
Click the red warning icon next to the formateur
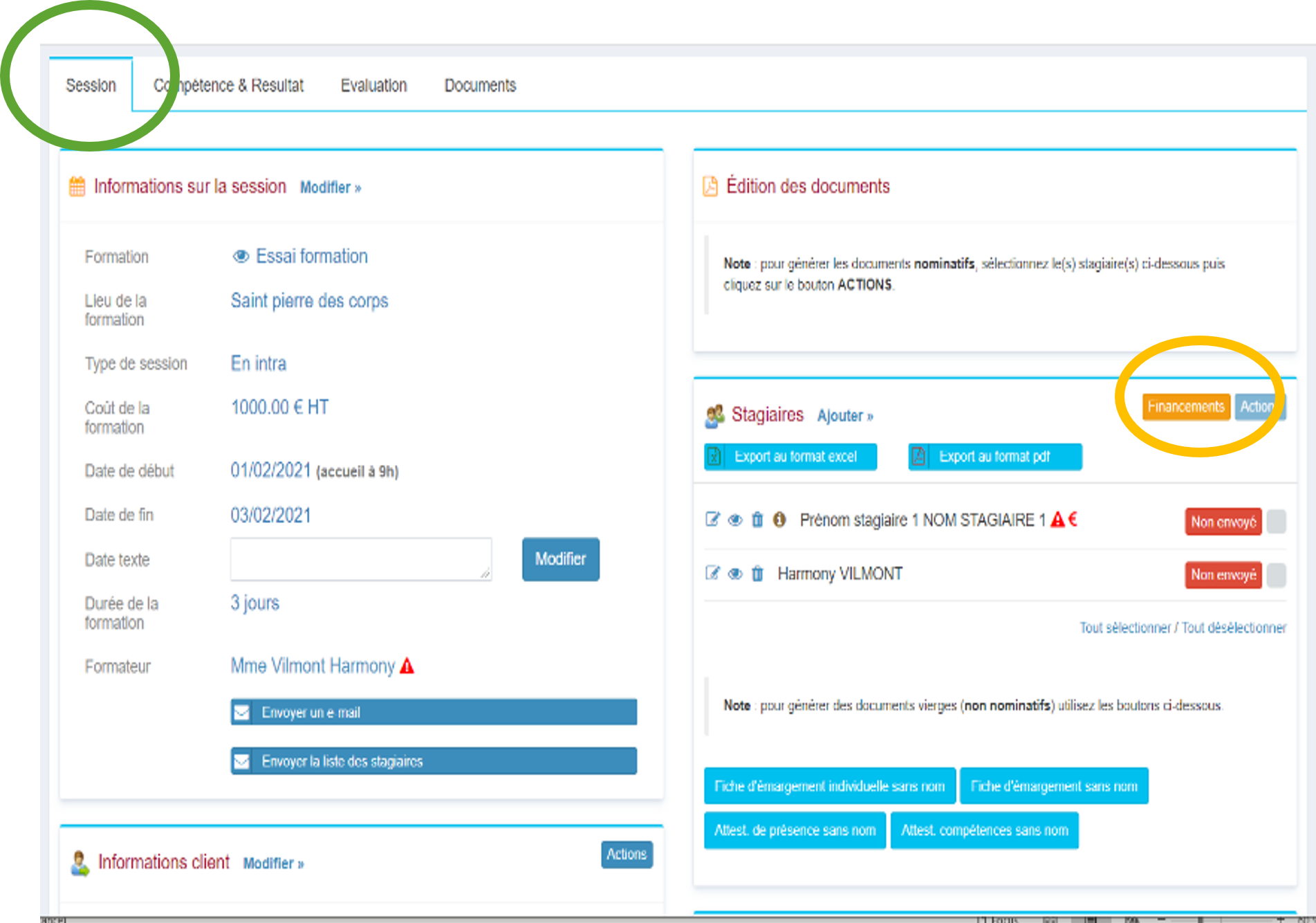[407, 666]
